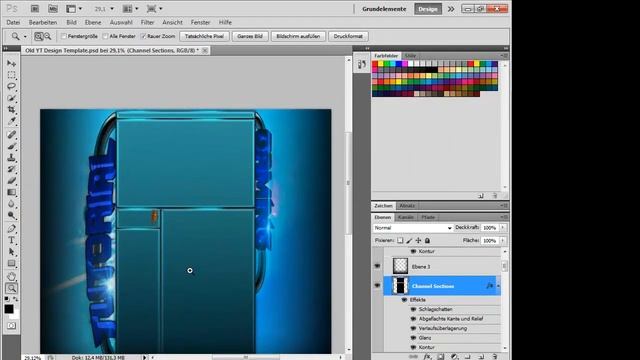Screen dimensions: 640x360
Task: Open the Deckkraft opacity slider arrow
Action: pyautogui.click(x=503, y=228)
